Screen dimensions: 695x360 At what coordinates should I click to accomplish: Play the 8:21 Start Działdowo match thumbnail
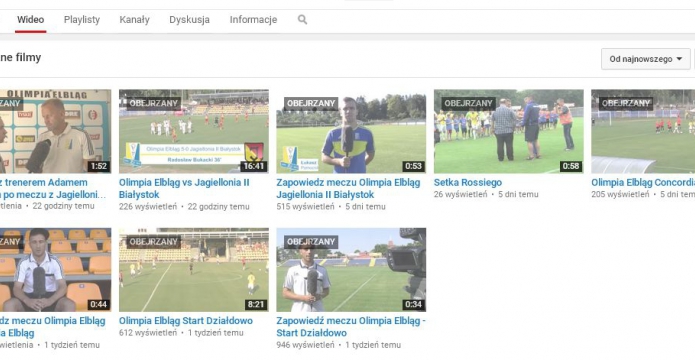(194, 270)
